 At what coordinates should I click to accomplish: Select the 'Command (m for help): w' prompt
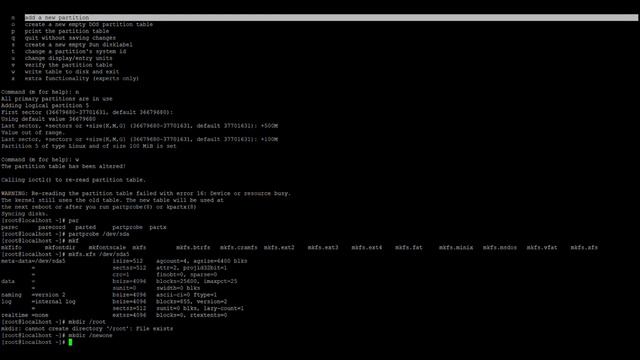point(40,160)
